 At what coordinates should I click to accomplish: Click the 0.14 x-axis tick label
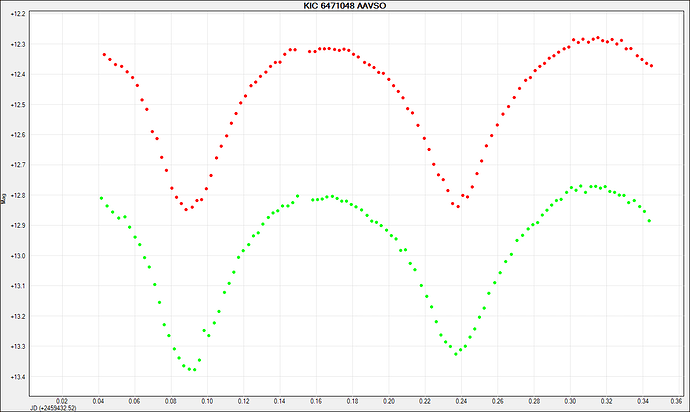[280, 401]
